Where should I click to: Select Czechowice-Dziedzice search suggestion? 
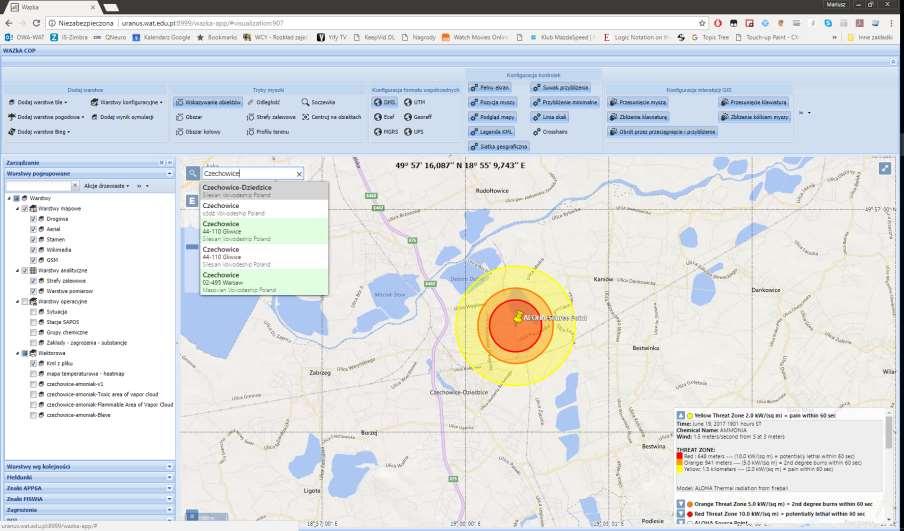[264, 191]
